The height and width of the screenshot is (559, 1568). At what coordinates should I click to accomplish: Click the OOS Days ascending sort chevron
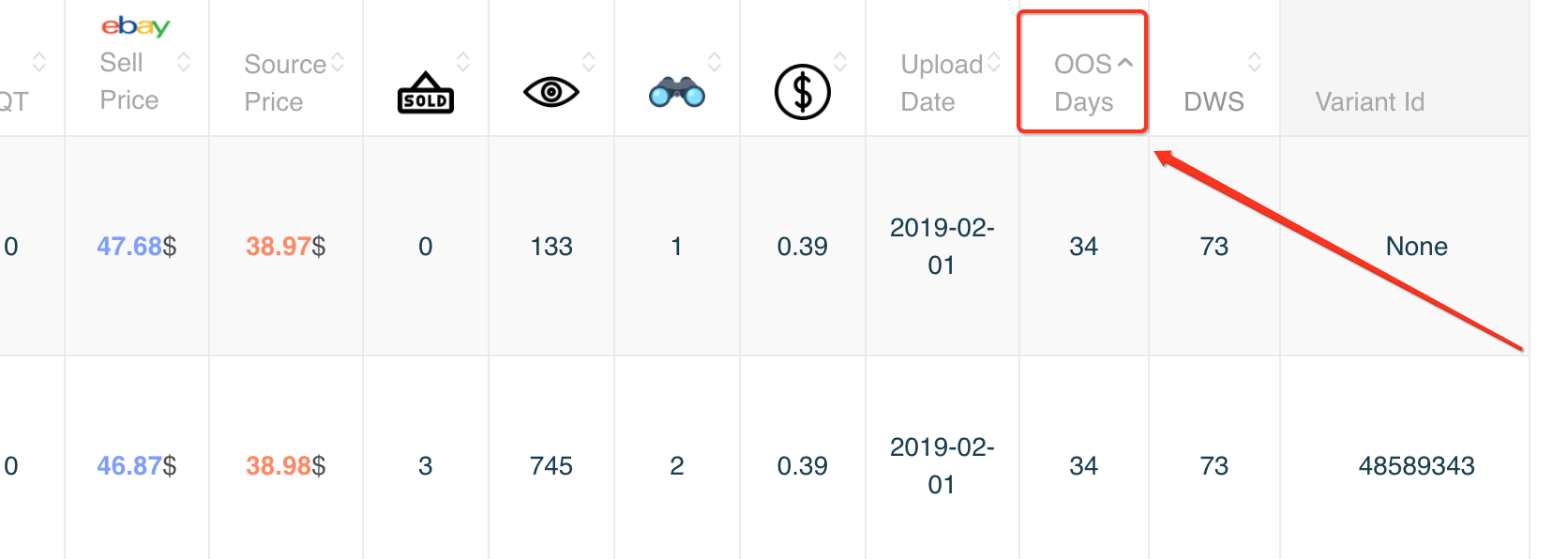point(1125,63)
